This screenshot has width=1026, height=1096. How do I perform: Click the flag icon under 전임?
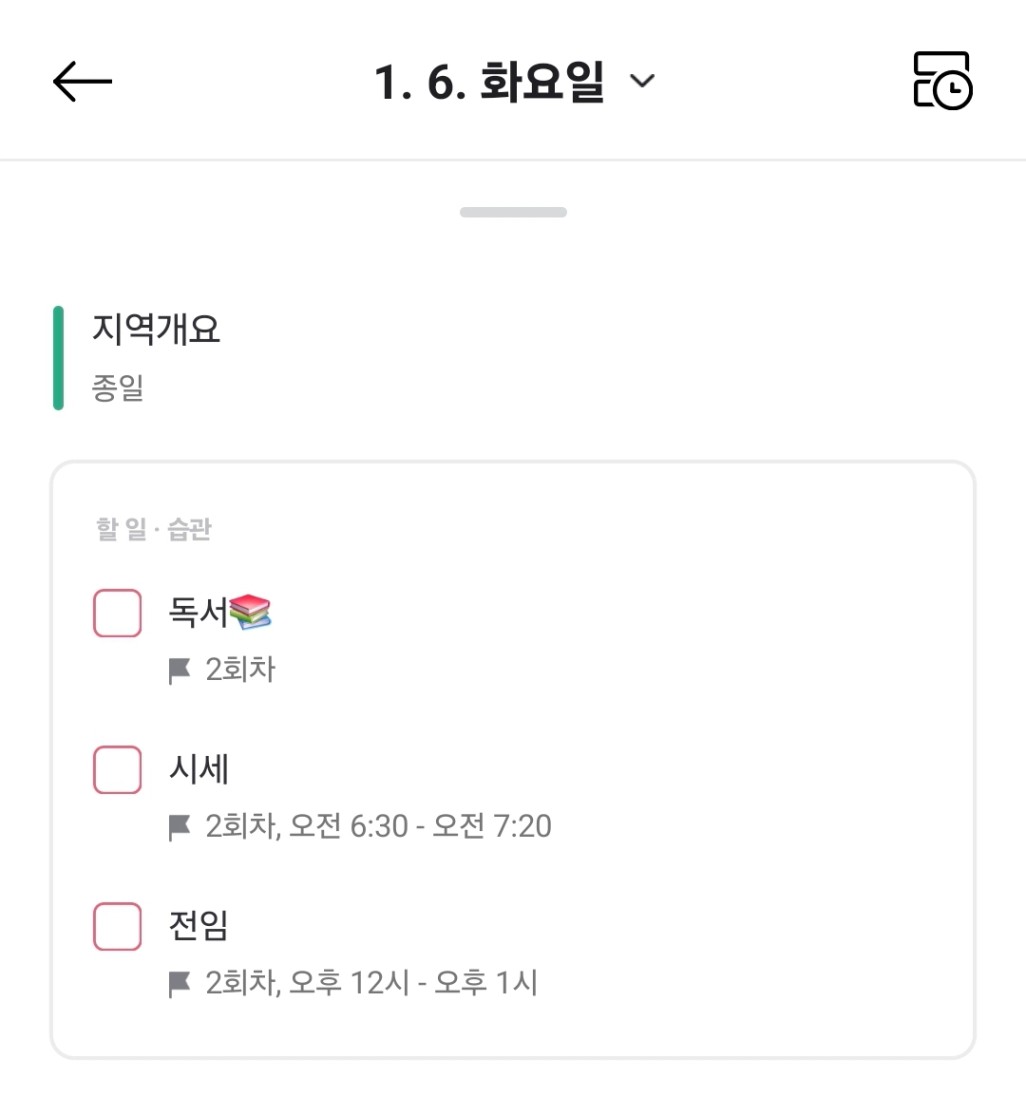pos(180,984)
